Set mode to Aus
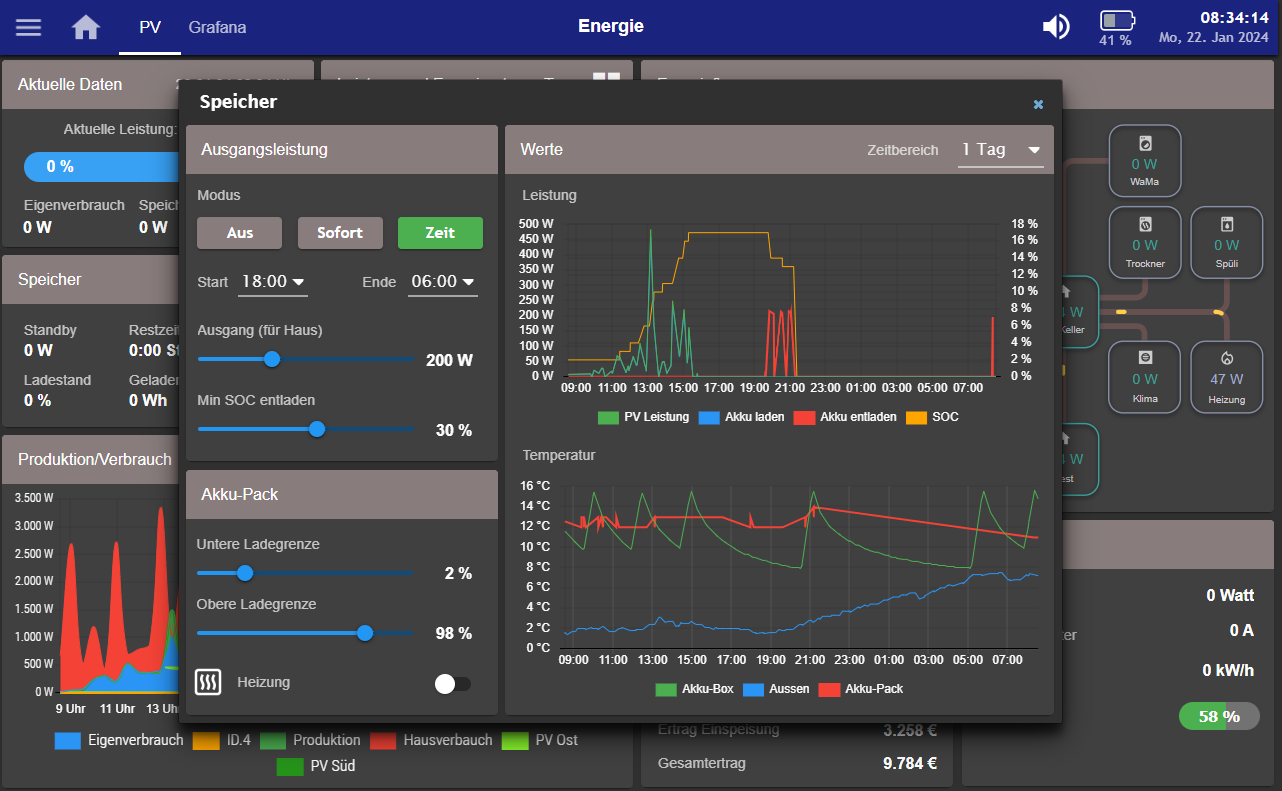Viewport: 1282px width, 791px height. tap(240, 233)
